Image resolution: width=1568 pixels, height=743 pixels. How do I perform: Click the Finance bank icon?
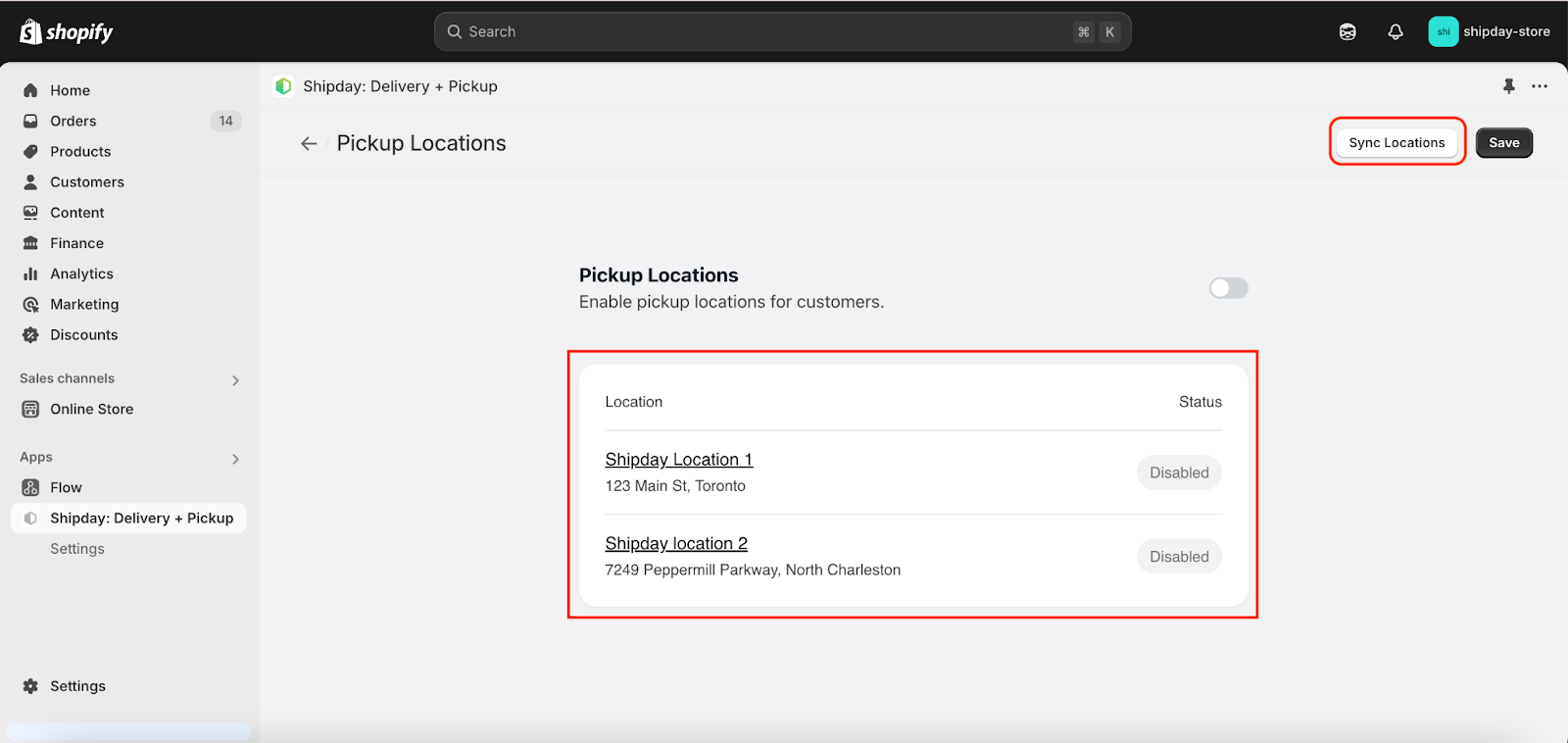[30, 243]
